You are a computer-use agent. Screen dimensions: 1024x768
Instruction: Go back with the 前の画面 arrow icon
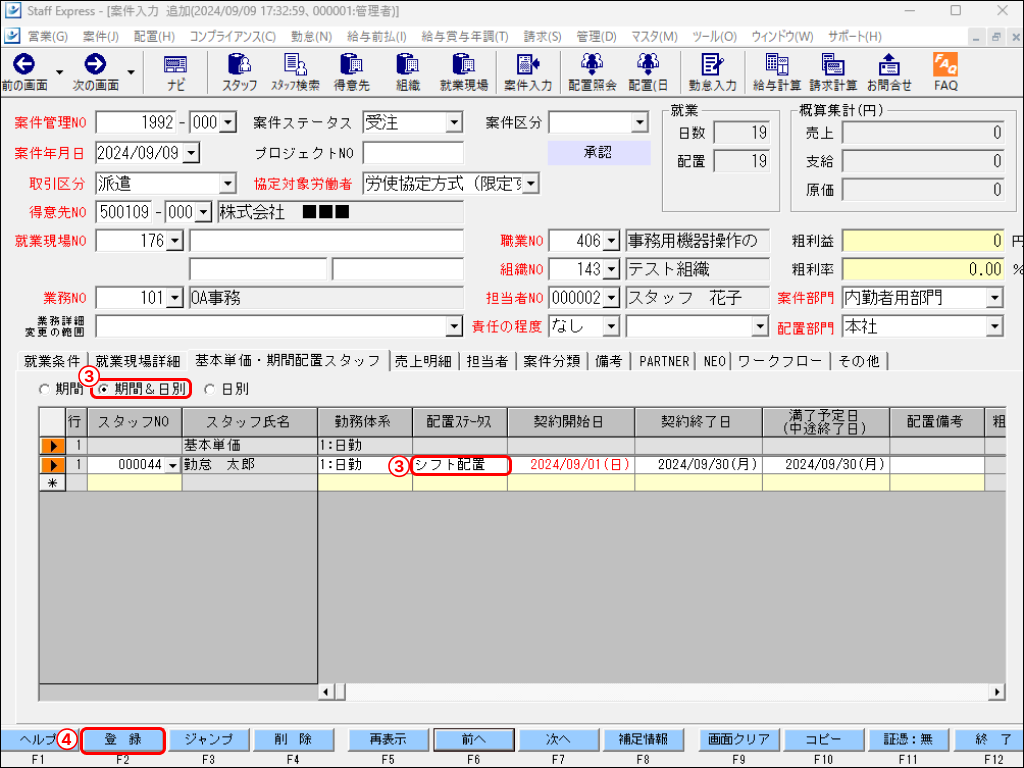(x=24, y=65)
